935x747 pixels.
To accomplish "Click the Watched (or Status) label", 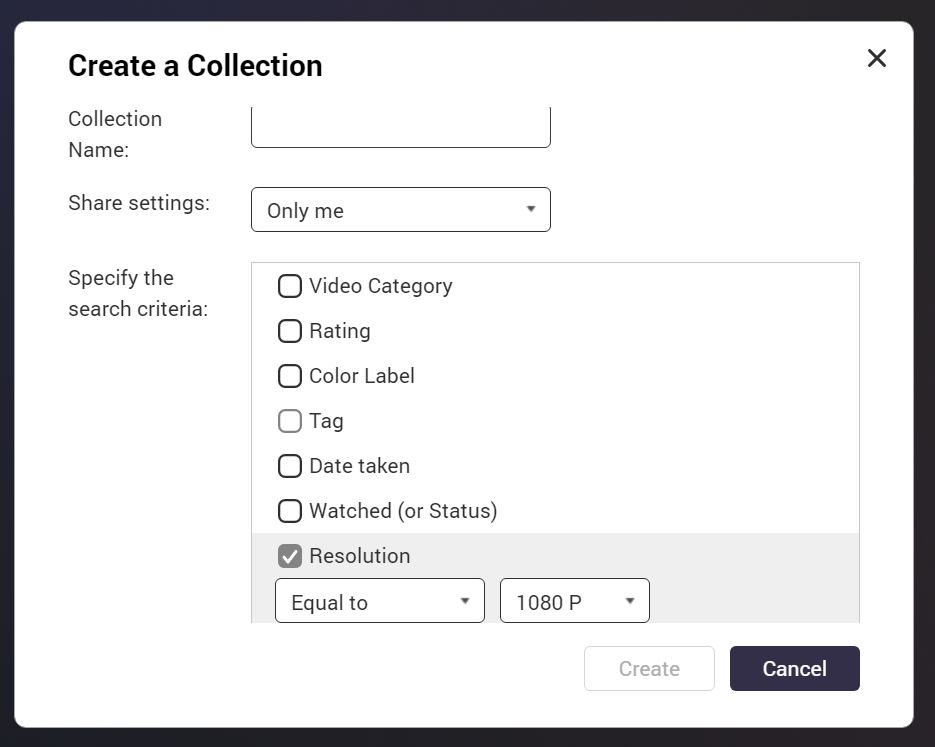I will coord(403,511).
